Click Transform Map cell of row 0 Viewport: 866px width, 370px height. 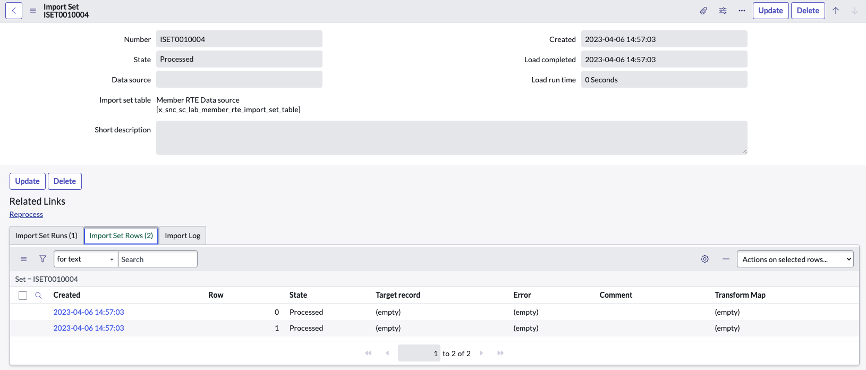click(x=727, y=312)
